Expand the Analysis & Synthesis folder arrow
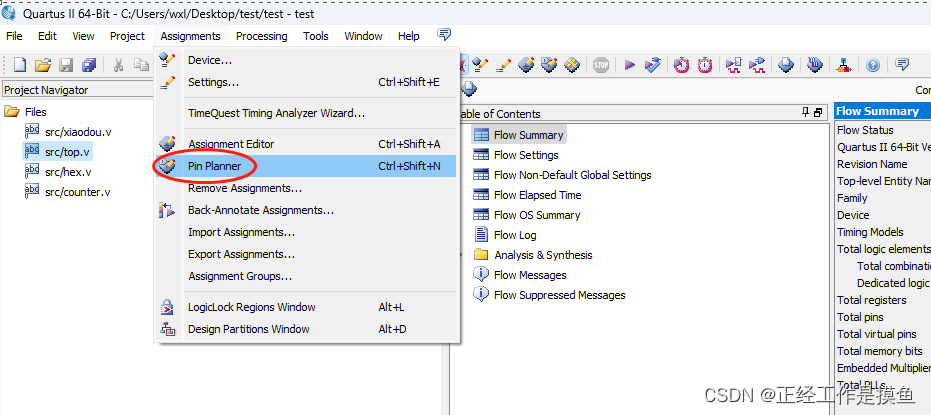 pyautogui.click(x=463, y=255)
